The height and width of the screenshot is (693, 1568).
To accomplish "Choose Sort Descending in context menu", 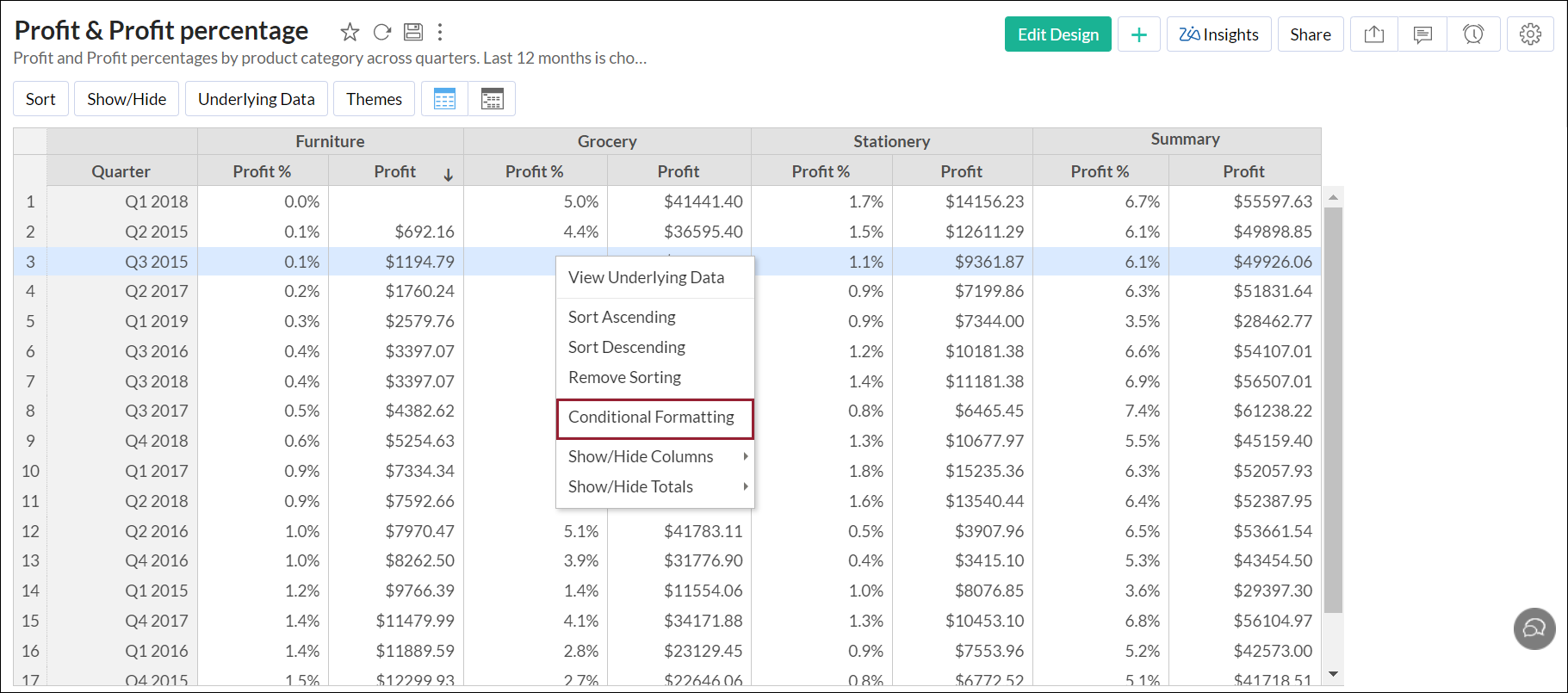I will click(x=626, y=347).
